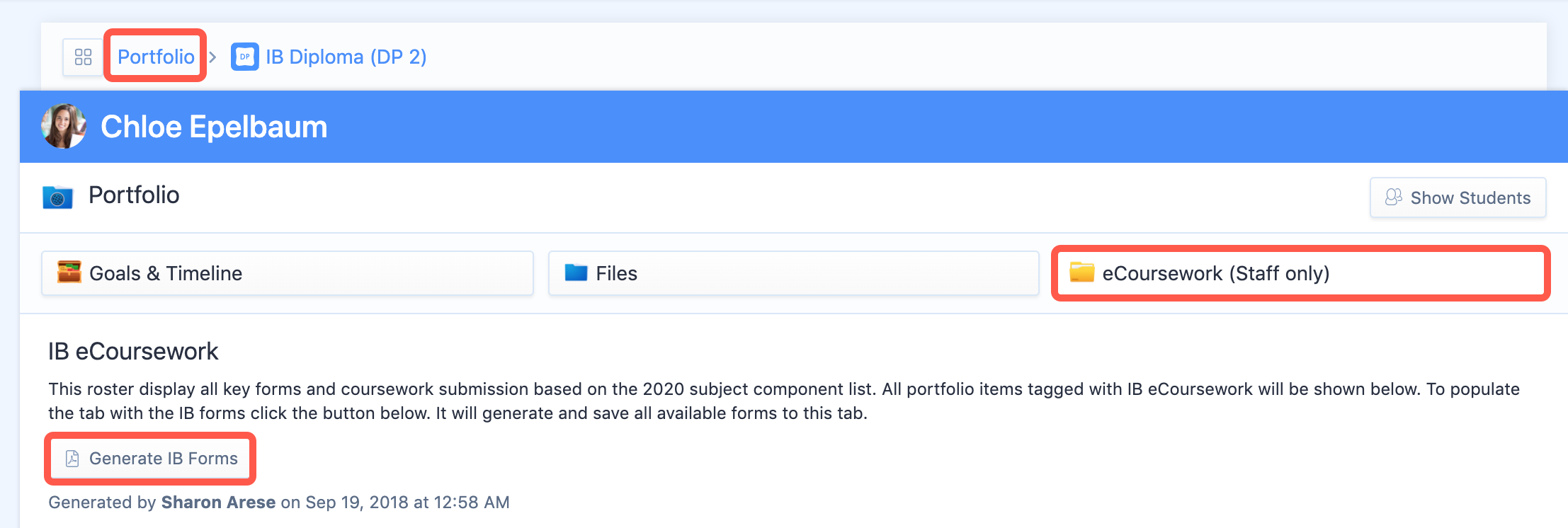This screenshot has height=528, width=1568.
Task: Click the treasure chest Goals icon
Action: point(69,272)
